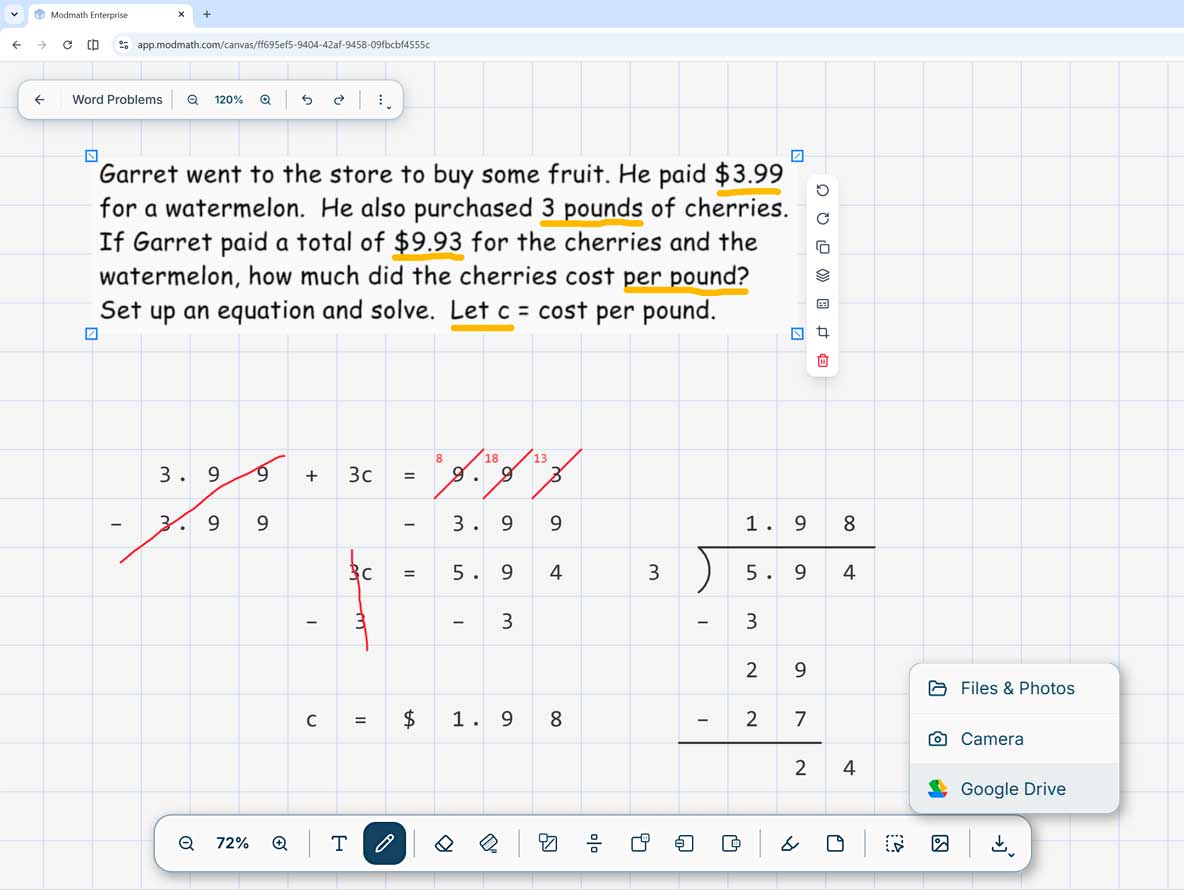
Task: Crop the selected image
Action: coord(823,332)
